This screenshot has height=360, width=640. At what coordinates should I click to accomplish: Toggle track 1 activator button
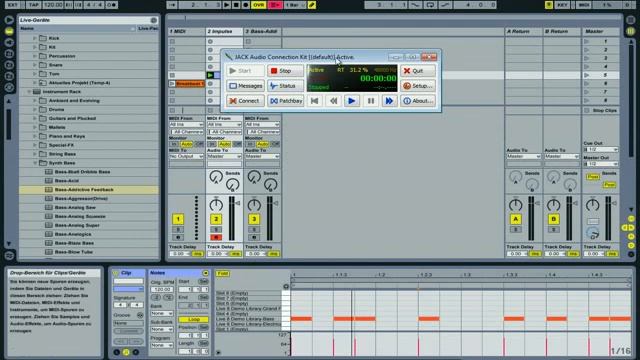[x=178, y=219]
